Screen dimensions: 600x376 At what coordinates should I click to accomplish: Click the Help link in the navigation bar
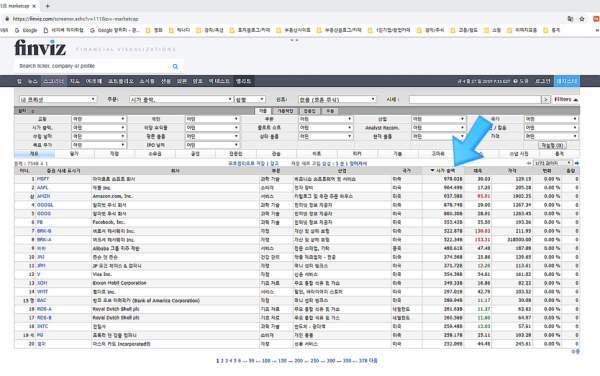(x=521, y=81)
